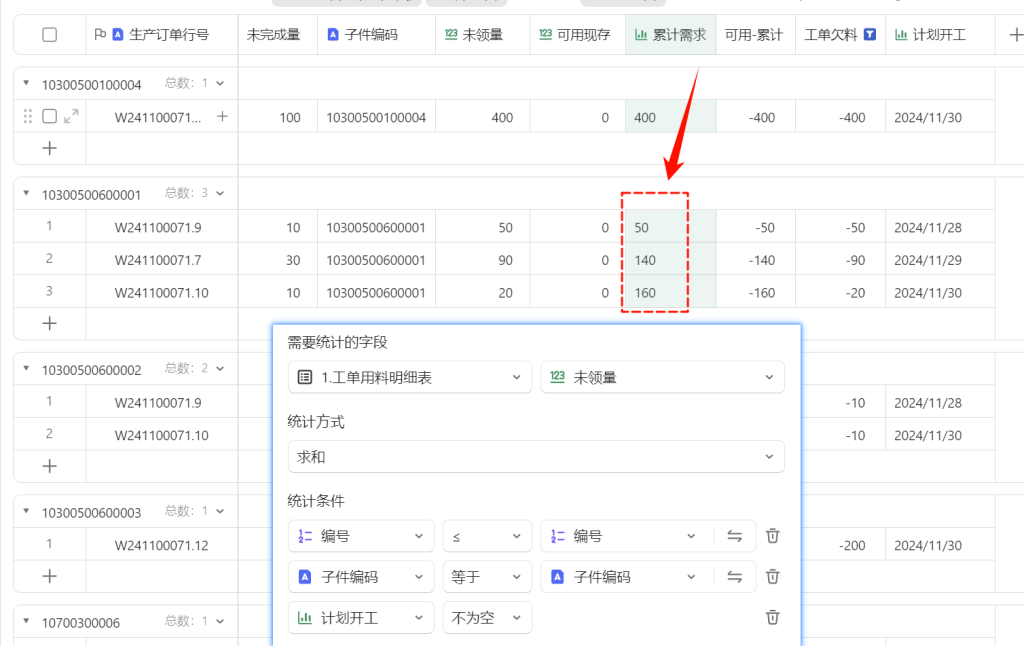Select date cell 2024/11/29
Image resolution: width=1024 pixels, height=646 pixels.
[x=940, y=260]
